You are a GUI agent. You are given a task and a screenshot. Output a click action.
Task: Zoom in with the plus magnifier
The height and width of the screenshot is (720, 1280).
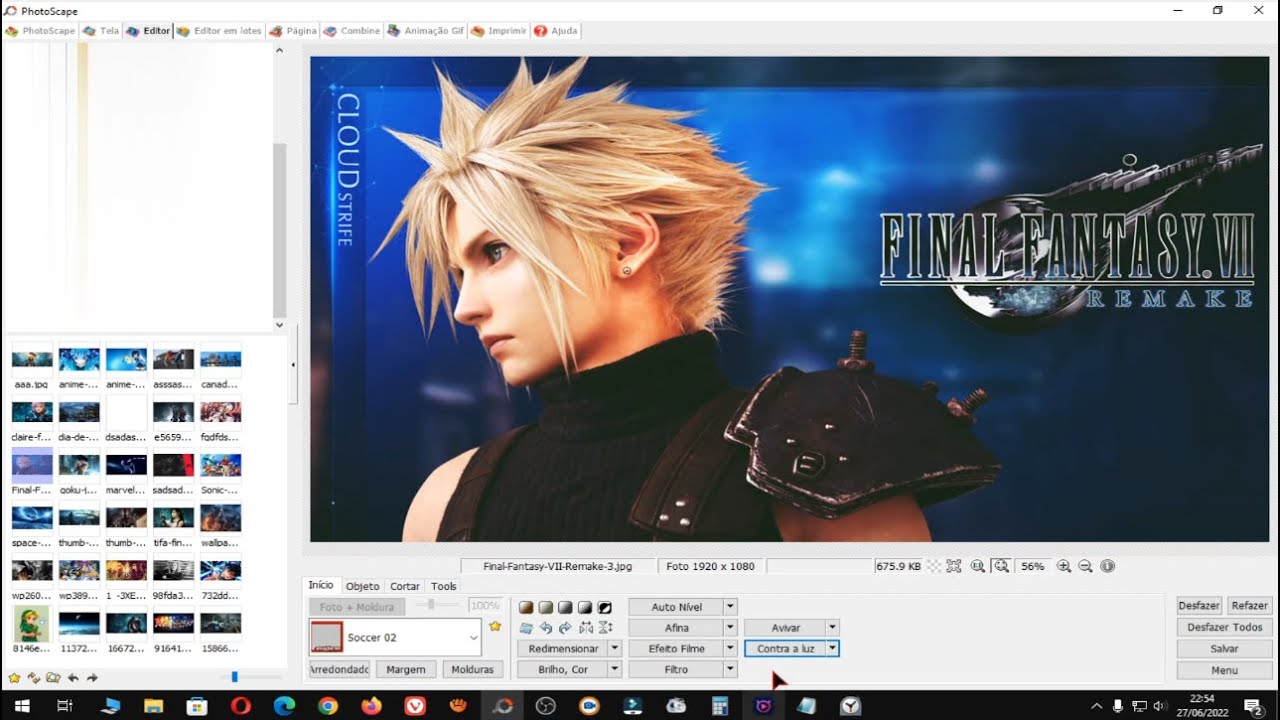tap(1064, 566)
